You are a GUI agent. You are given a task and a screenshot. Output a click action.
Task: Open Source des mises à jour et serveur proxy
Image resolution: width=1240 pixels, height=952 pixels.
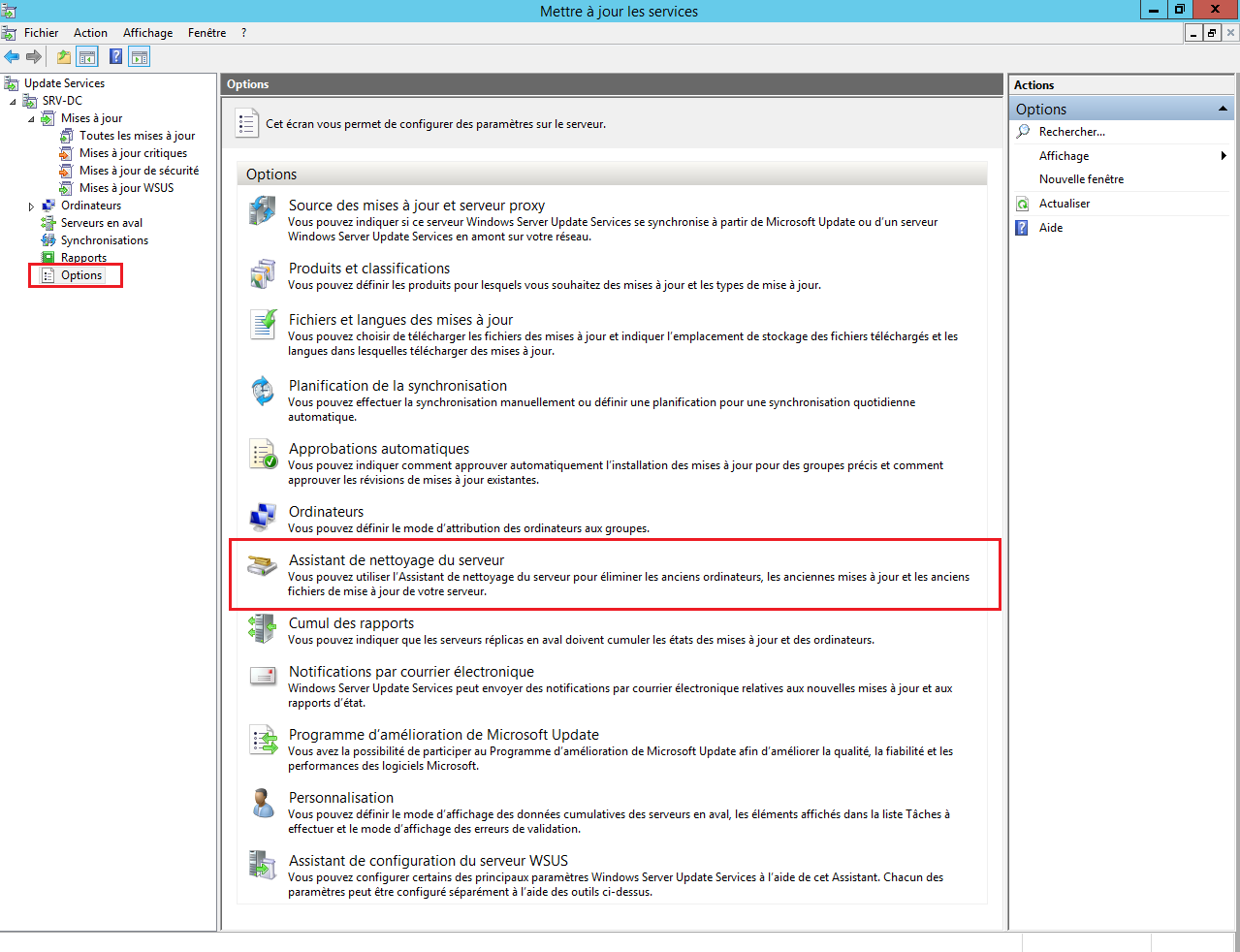tap(417, 206)
